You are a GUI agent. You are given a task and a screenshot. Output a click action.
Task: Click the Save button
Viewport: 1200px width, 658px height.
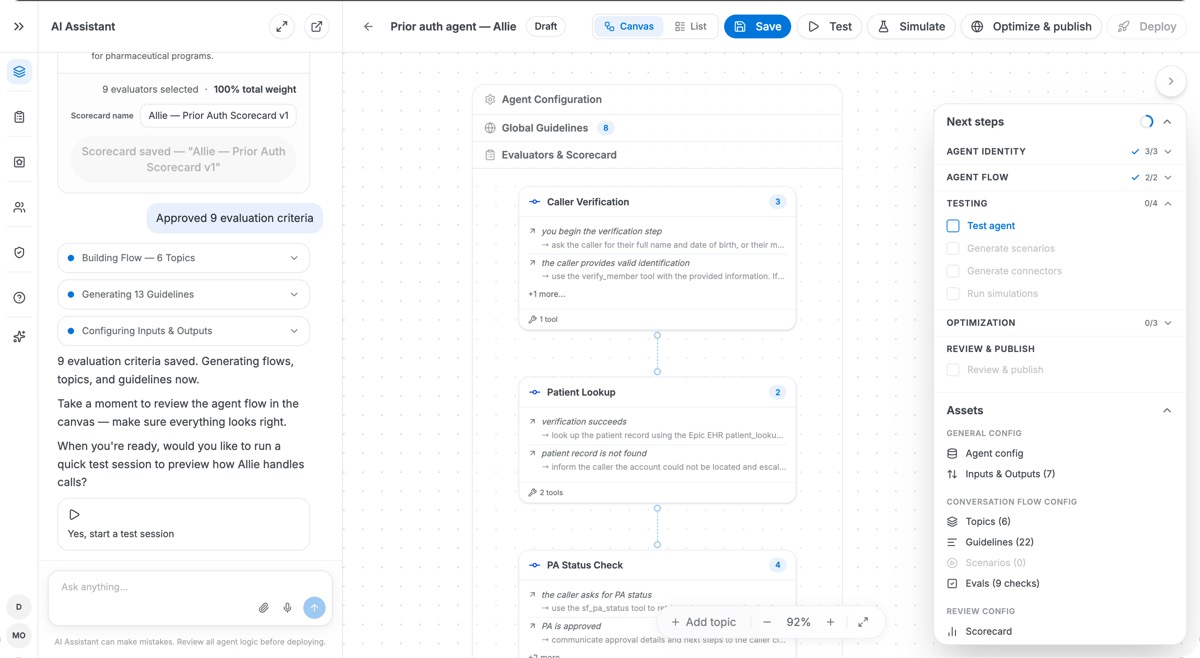(757, 27)
